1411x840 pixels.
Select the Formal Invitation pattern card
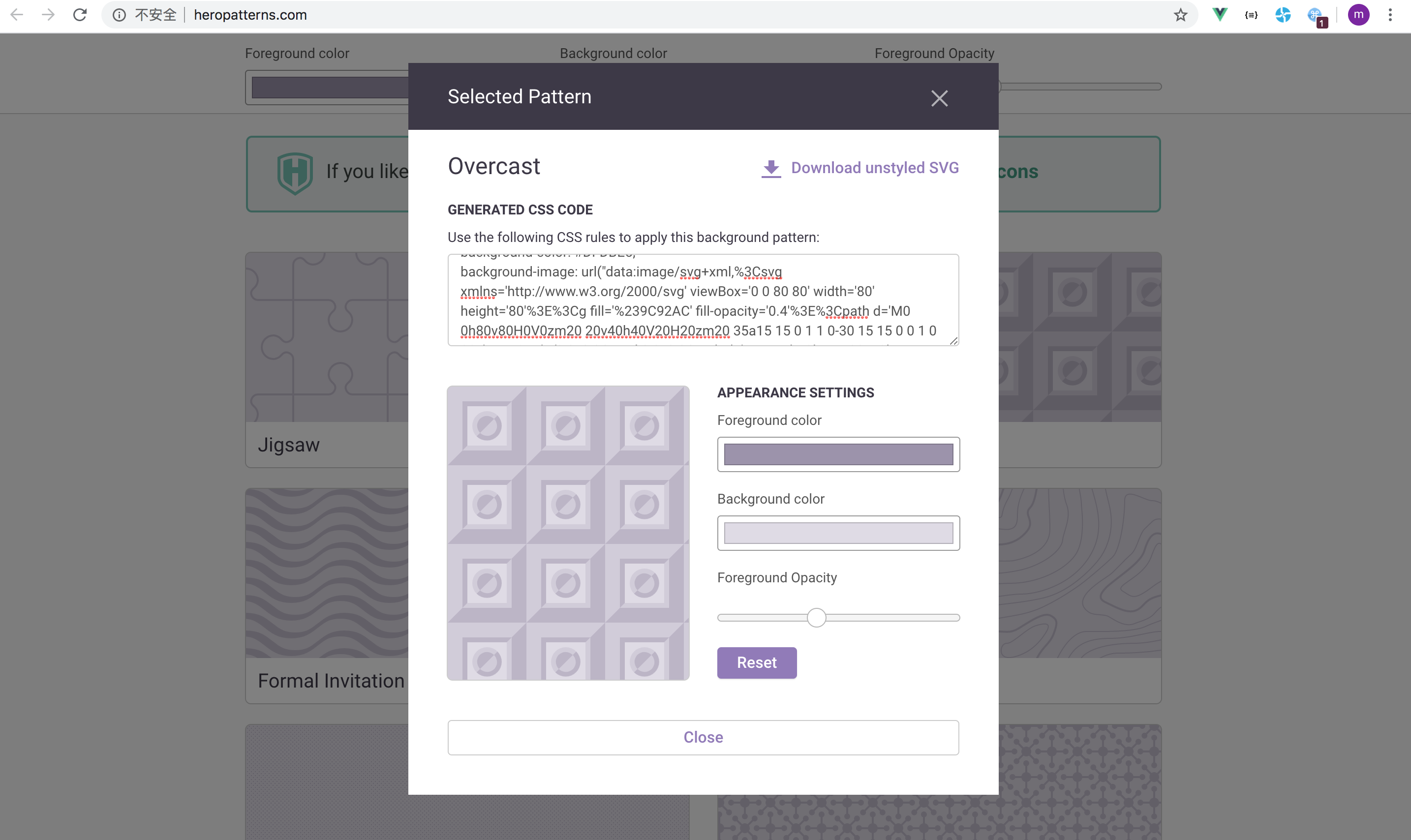pos(327,596)
